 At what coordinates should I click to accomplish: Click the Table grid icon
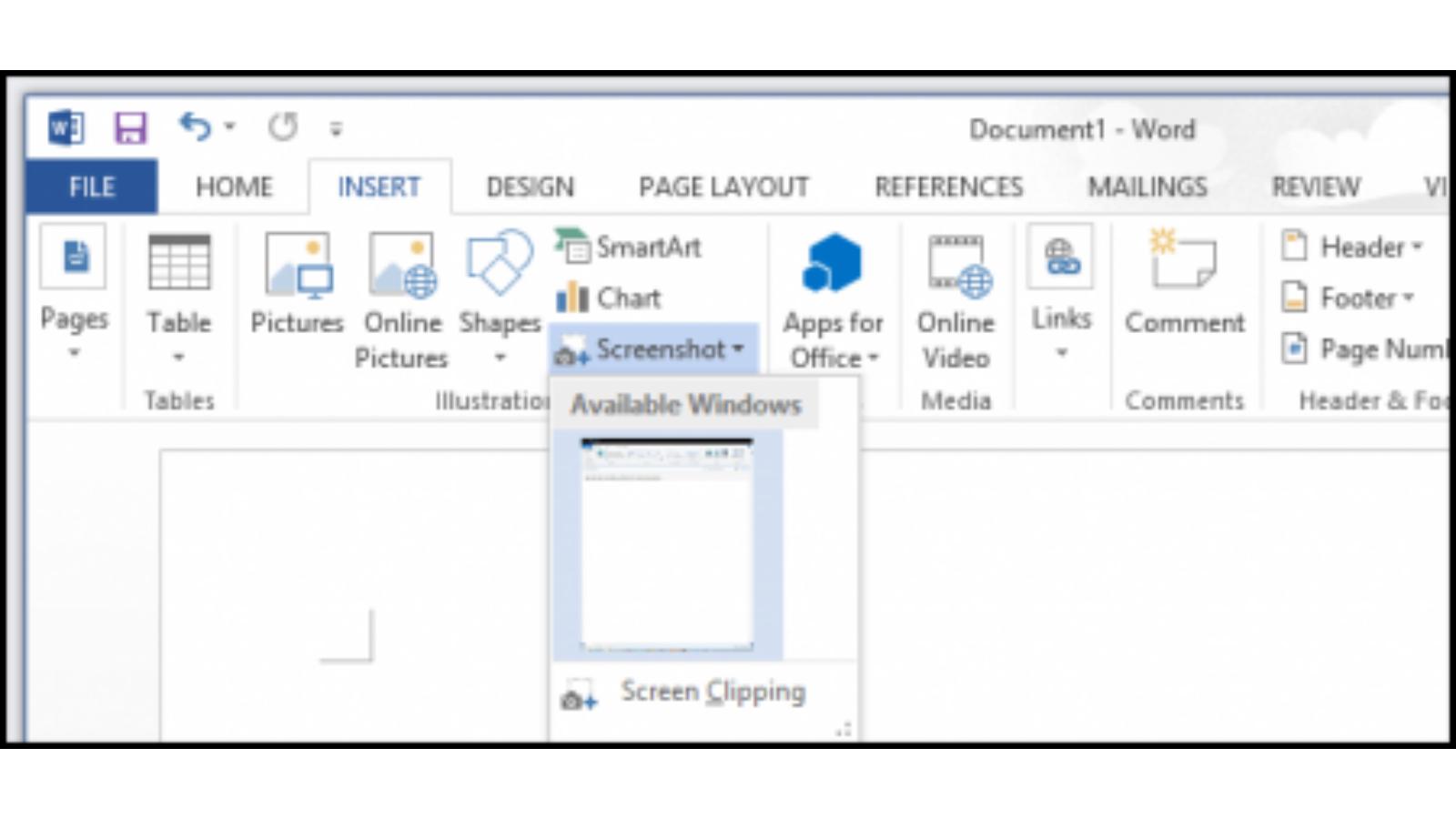[x=179, y=262]
